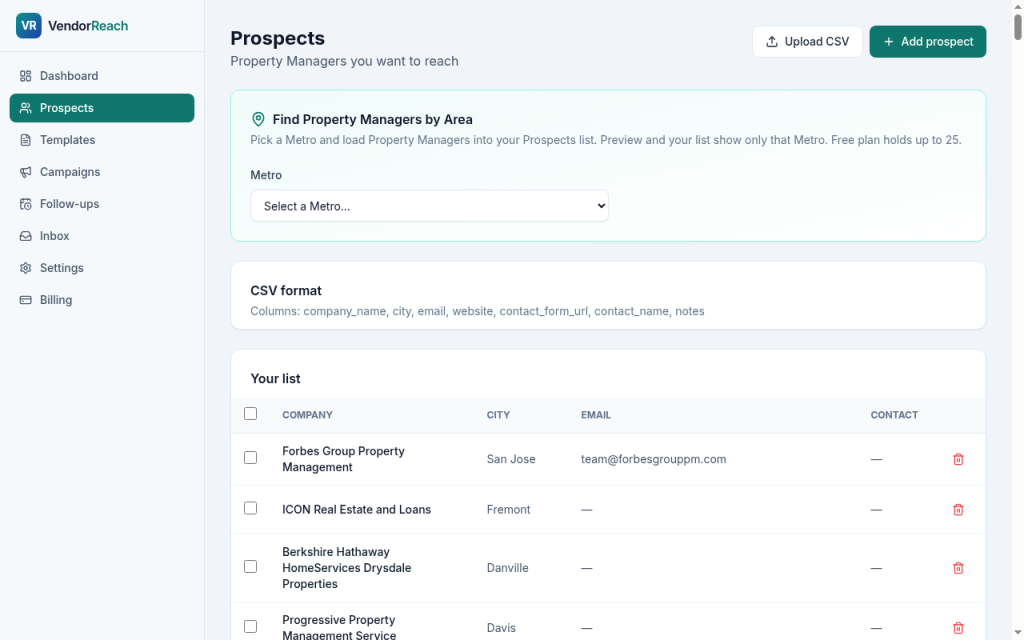Click the Inbox tray icon
The height and width of the screenshot is (640, 1024).
[x=25, y=236]
